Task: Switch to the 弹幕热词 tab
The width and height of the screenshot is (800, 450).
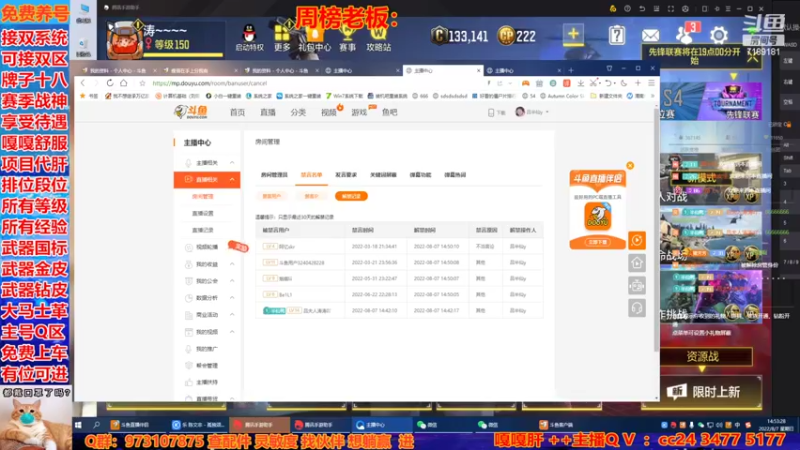Action: coord(455,175)
